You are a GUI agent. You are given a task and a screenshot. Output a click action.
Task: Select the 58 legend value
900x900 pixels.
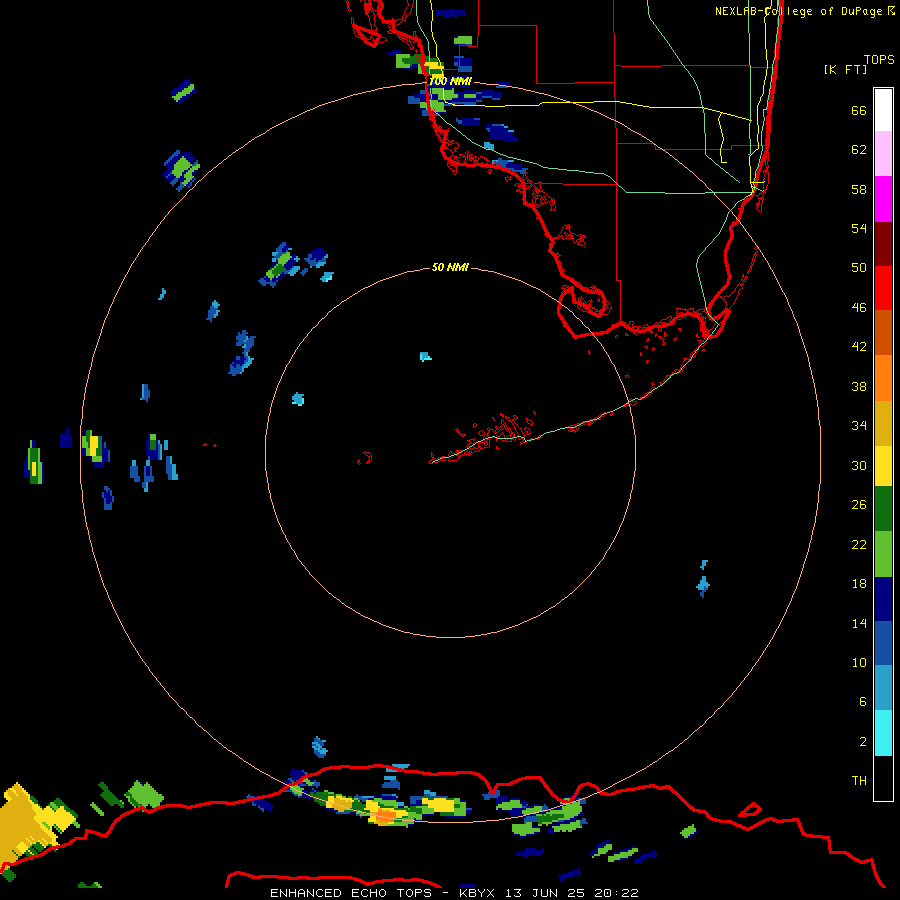[859, 189]
